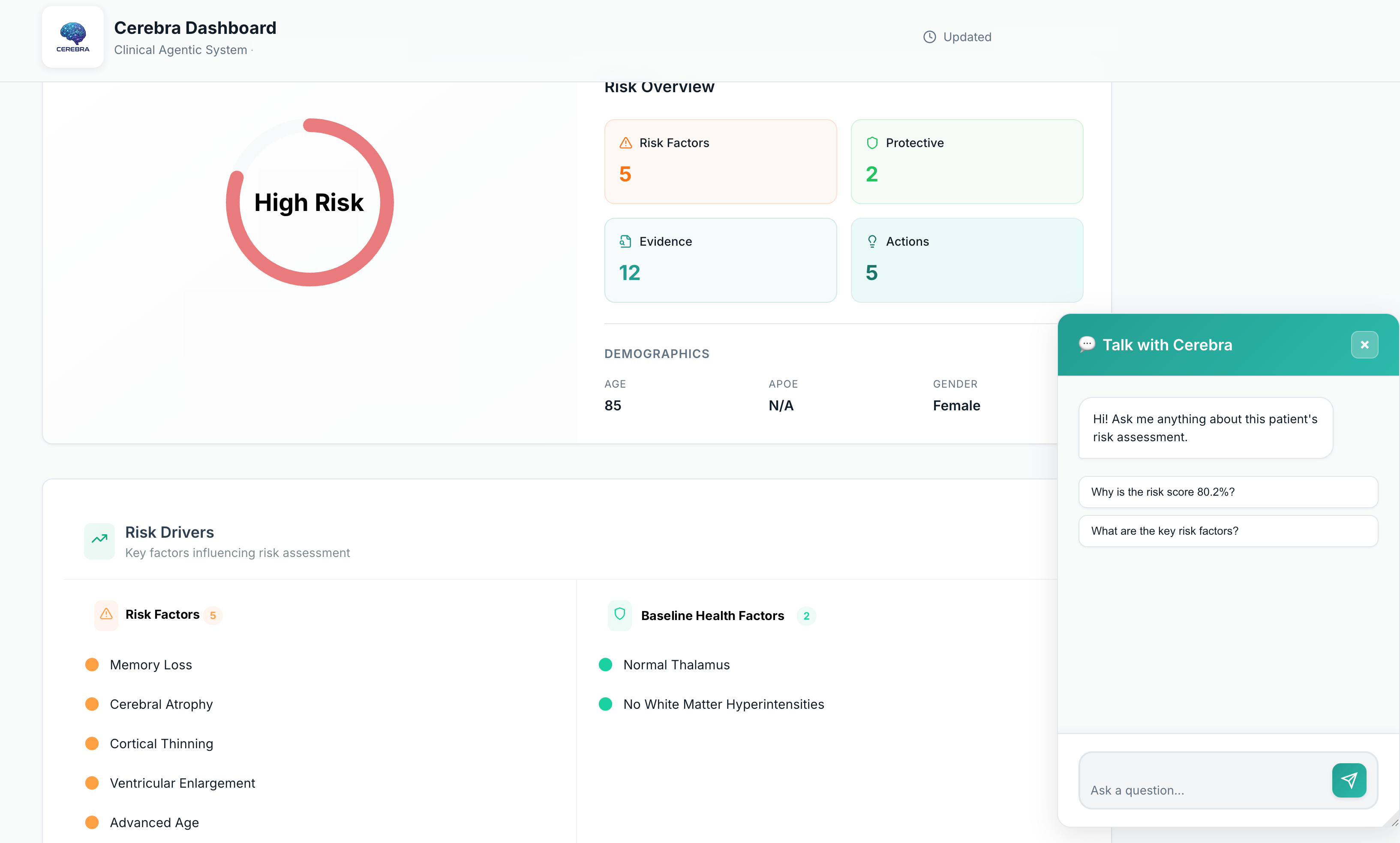This screenshot has width=1400, height=843.
Task: Click the document search icon on Evidence card
Action: point(626,241)
